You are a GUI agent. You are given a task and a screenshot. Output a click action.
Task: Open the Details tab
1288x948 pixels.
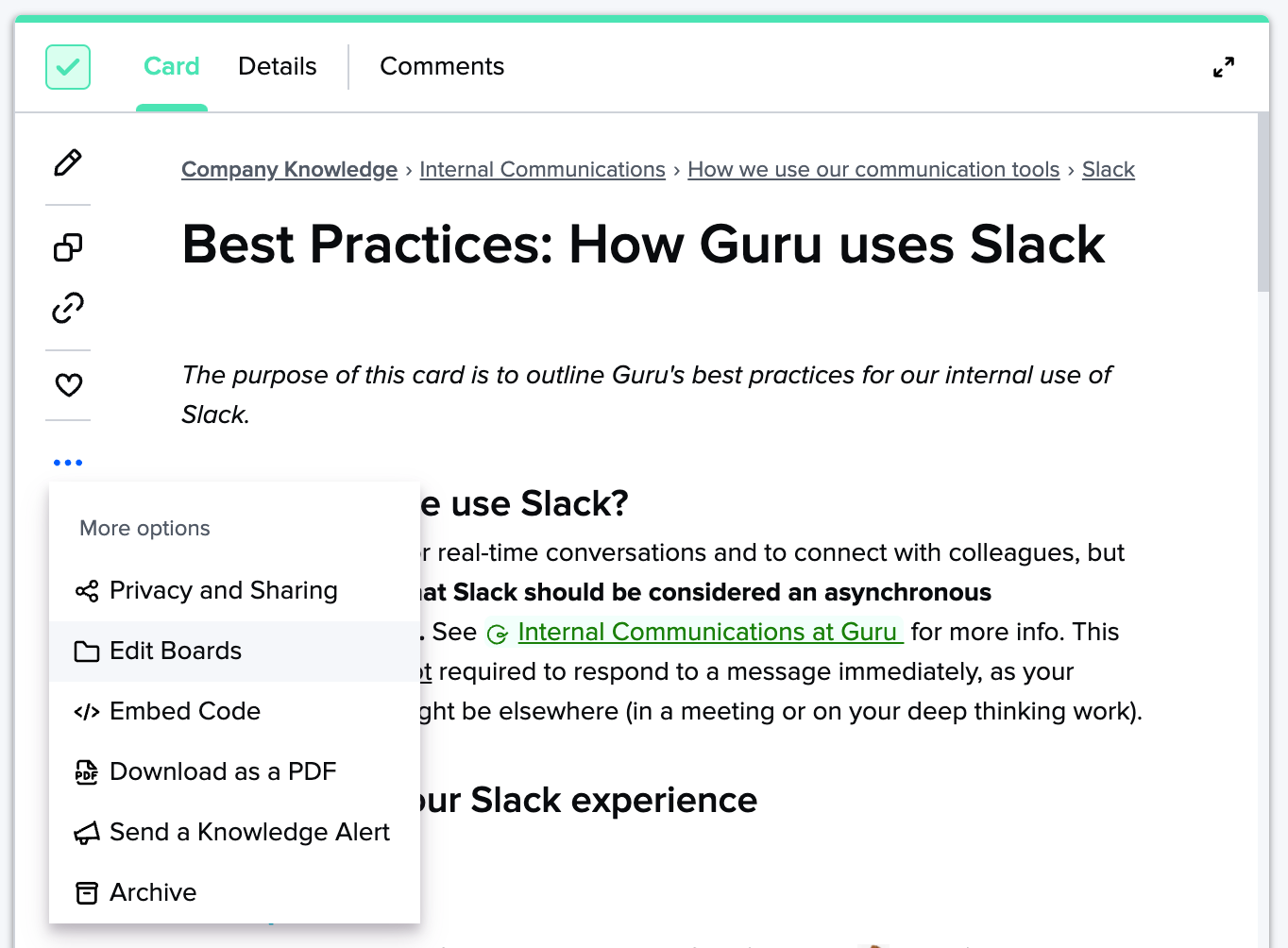(x=278, y=66)
